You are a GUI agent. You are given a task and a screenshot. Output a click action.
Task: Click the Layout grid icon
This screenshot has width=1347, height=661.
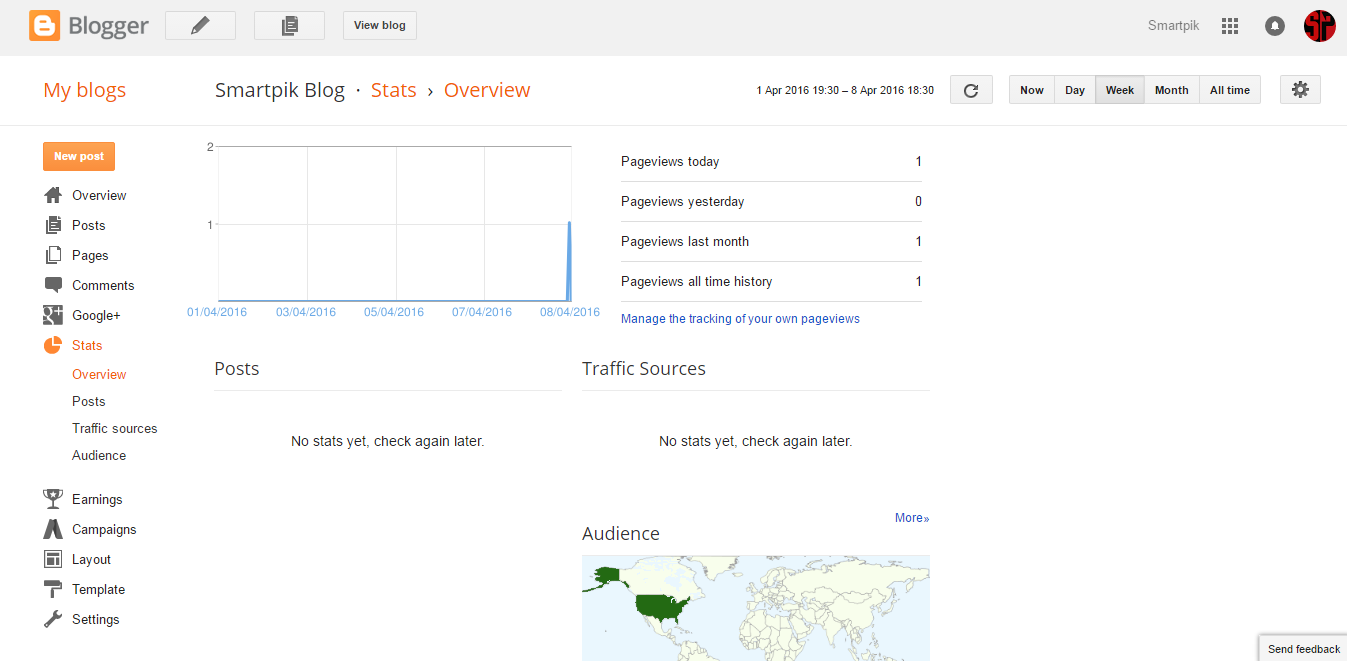point(53,559)
